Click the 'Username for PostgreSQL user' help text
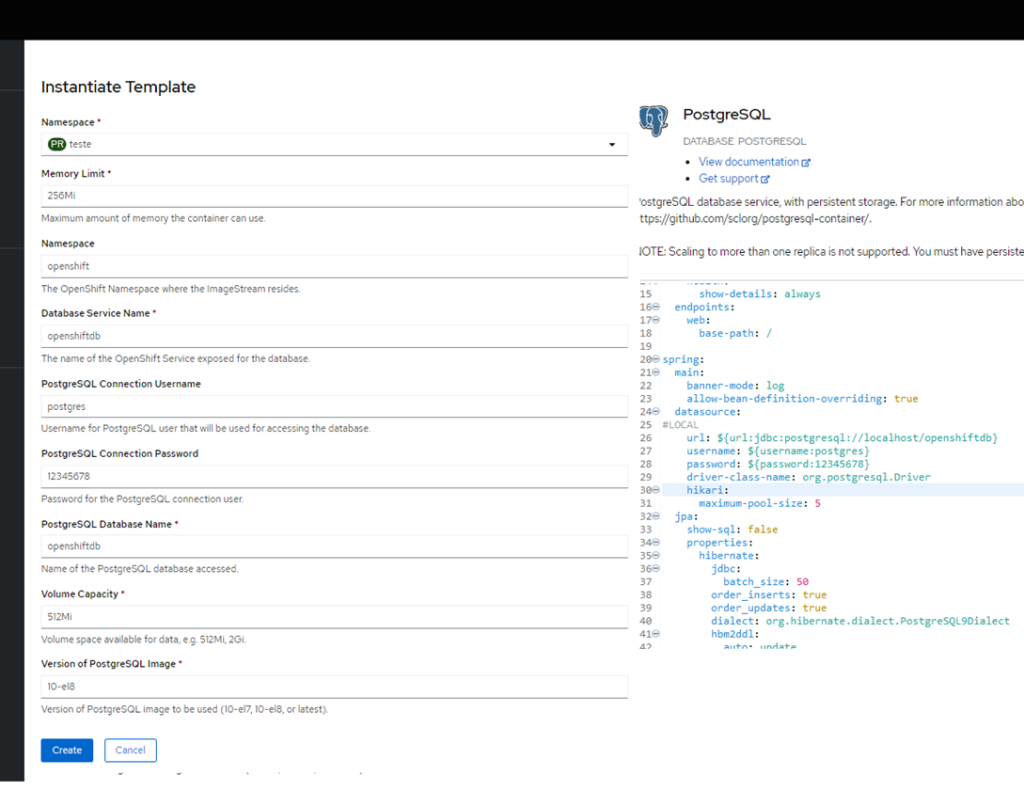 click(x=206, y=428)
